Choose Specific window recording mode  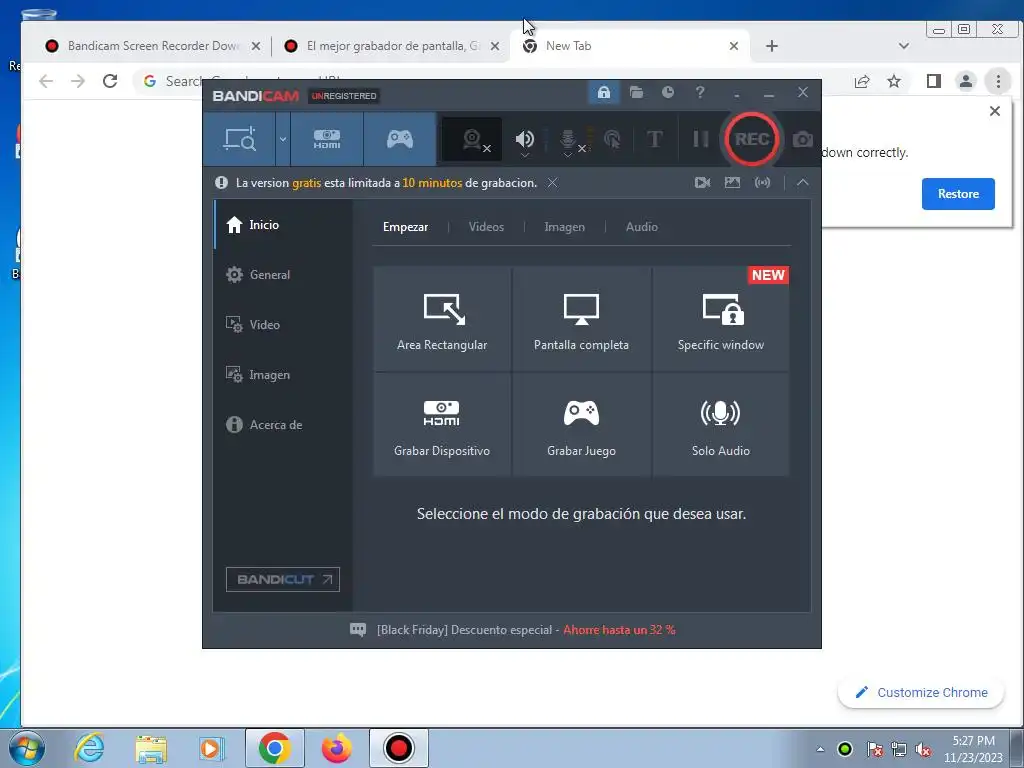pos(720,319)
